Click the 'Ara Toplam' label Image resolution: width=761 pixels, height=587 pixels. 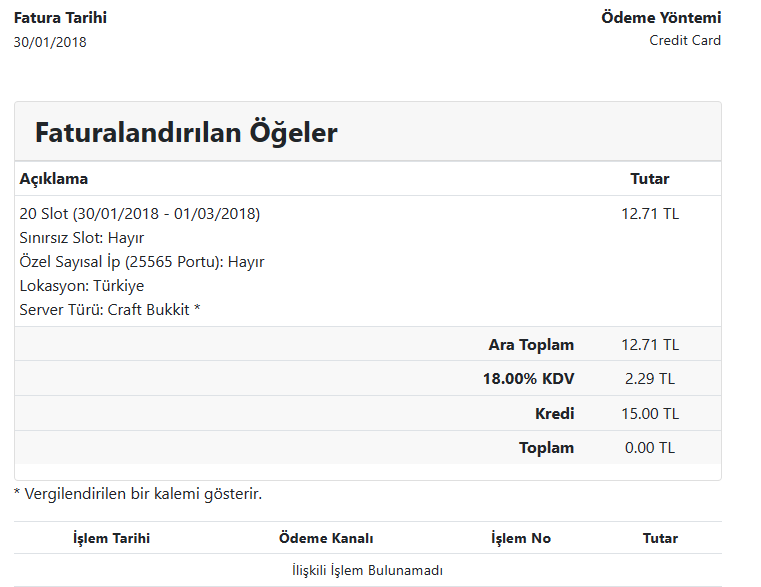[x=531, y=345]
